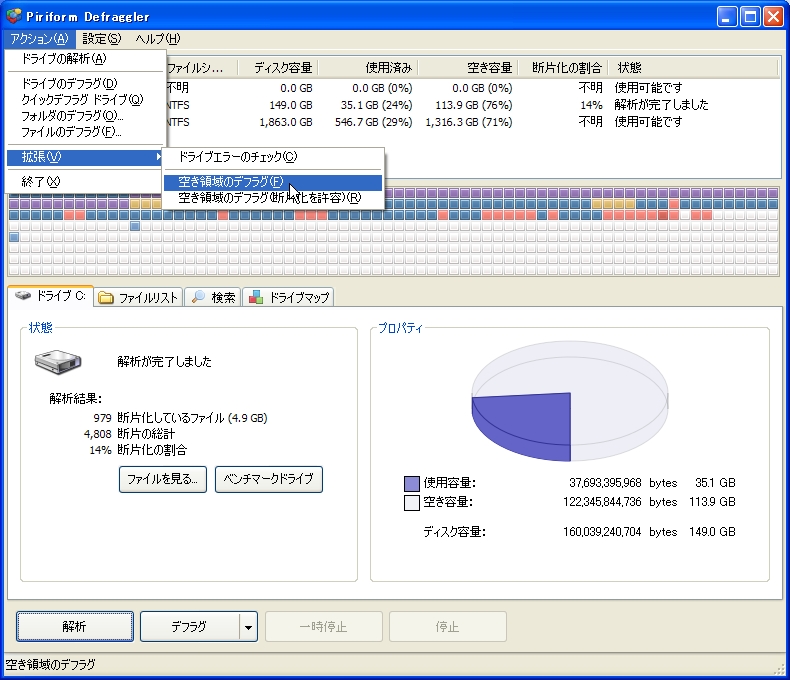
Task: Open the アクション(A) menu
Action: click(x=39, y=39)
